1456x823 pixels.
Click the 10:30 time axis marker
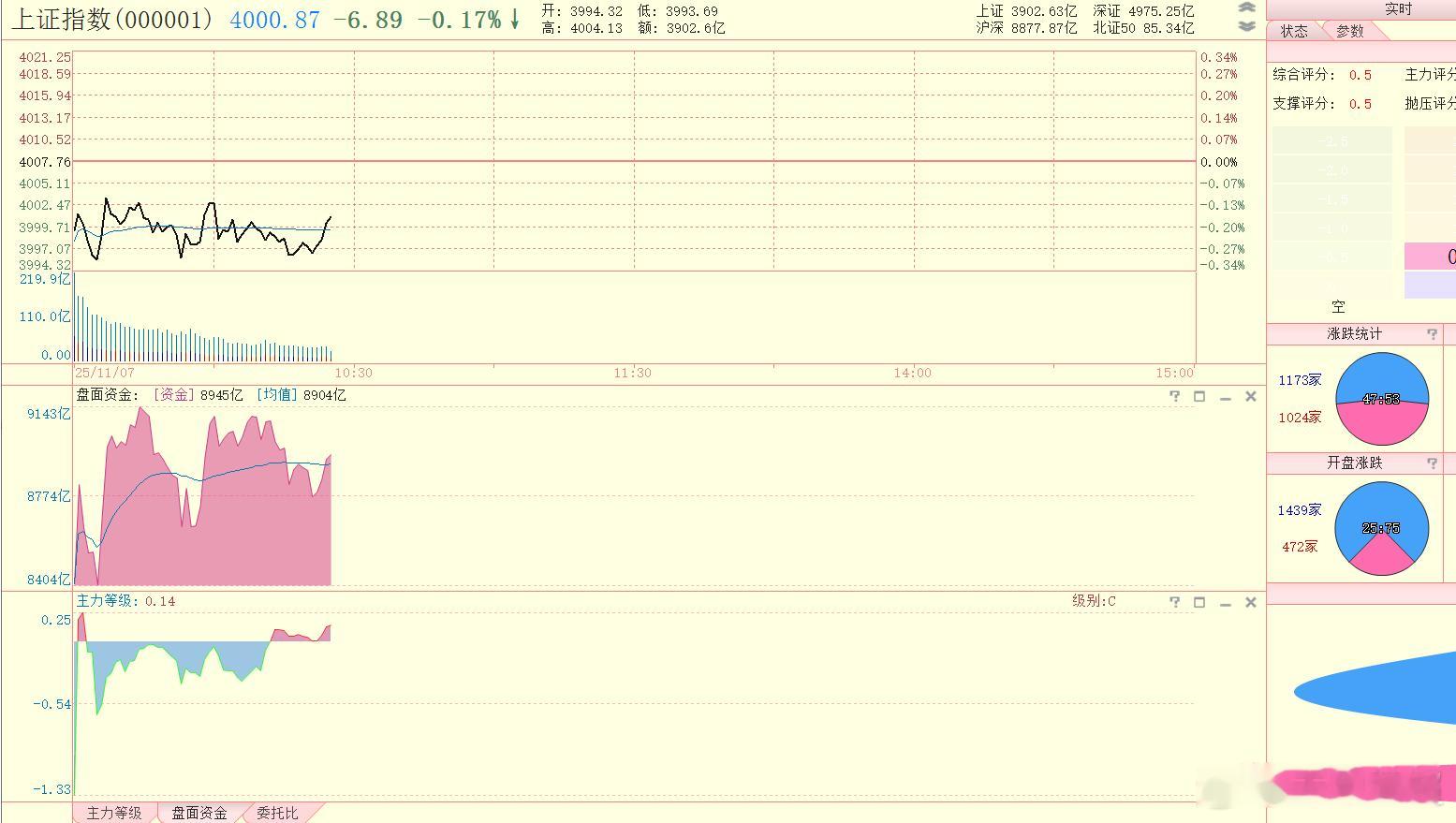(x=353, y=373)
